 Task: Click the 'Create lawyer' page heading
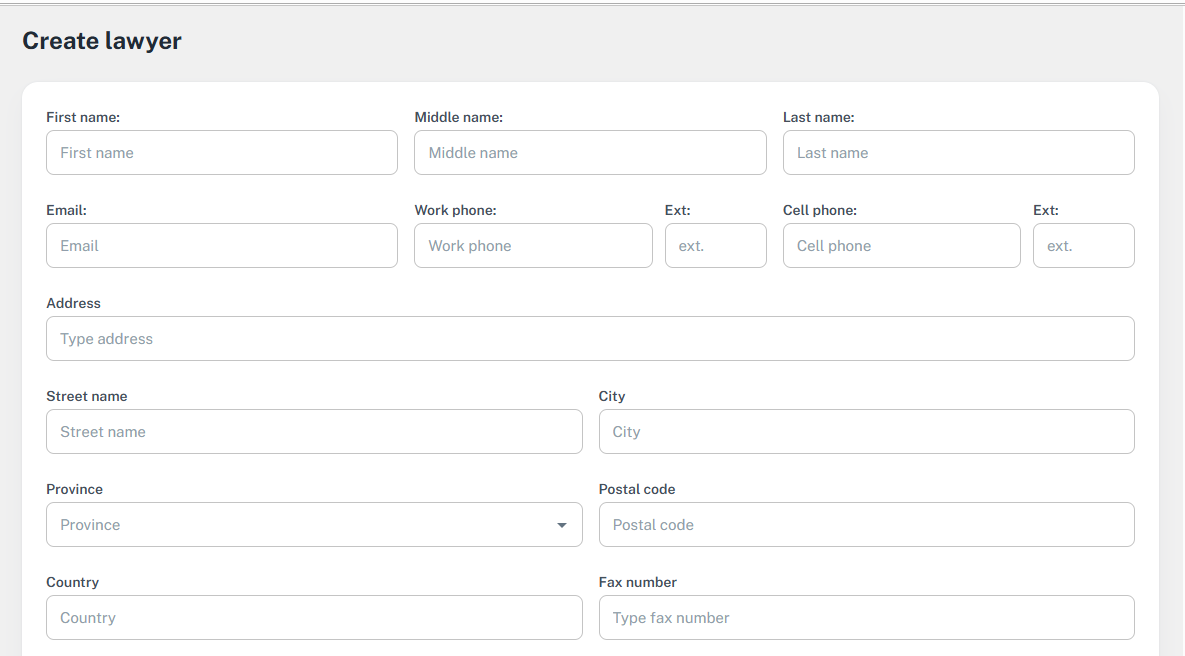coord(102,41)
